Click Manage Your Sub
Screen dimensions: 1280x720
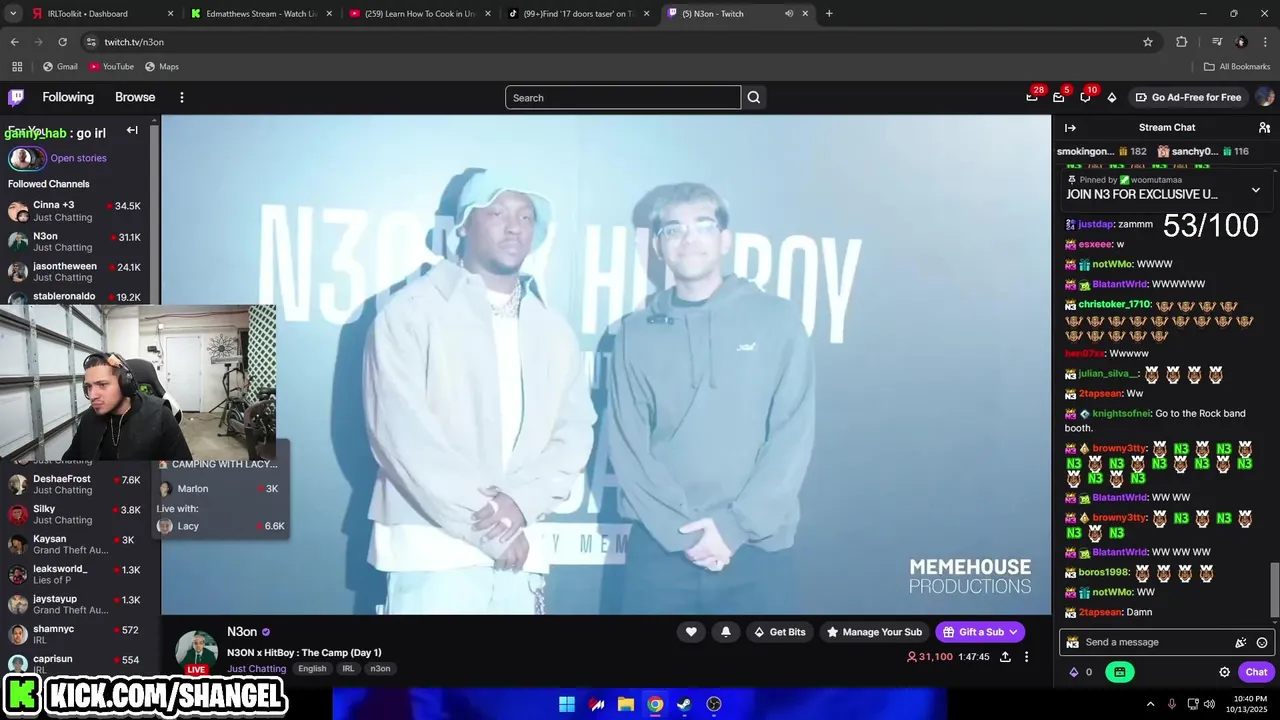click(873, 632)
